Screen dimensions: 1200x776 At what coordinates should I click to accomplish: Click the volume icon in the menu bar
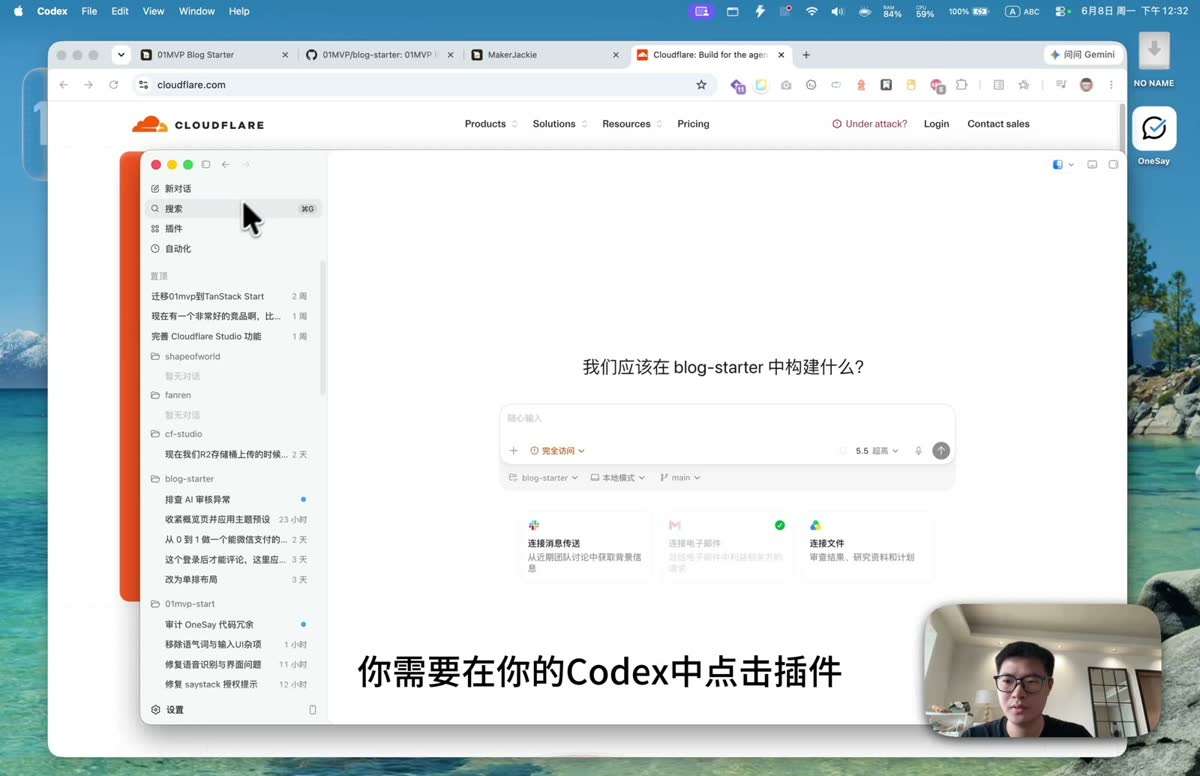[x=837, y=11]
